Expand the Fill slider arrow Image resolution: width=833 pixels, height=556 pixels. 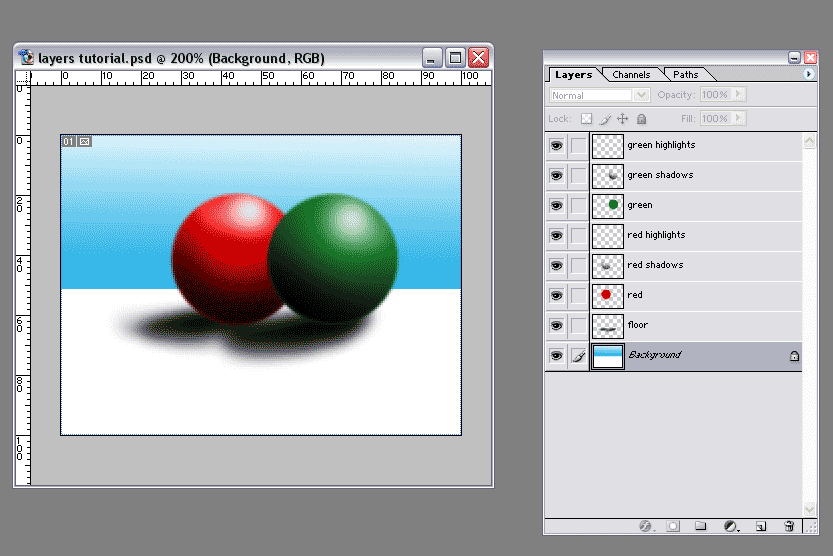[x=739, y=118]
